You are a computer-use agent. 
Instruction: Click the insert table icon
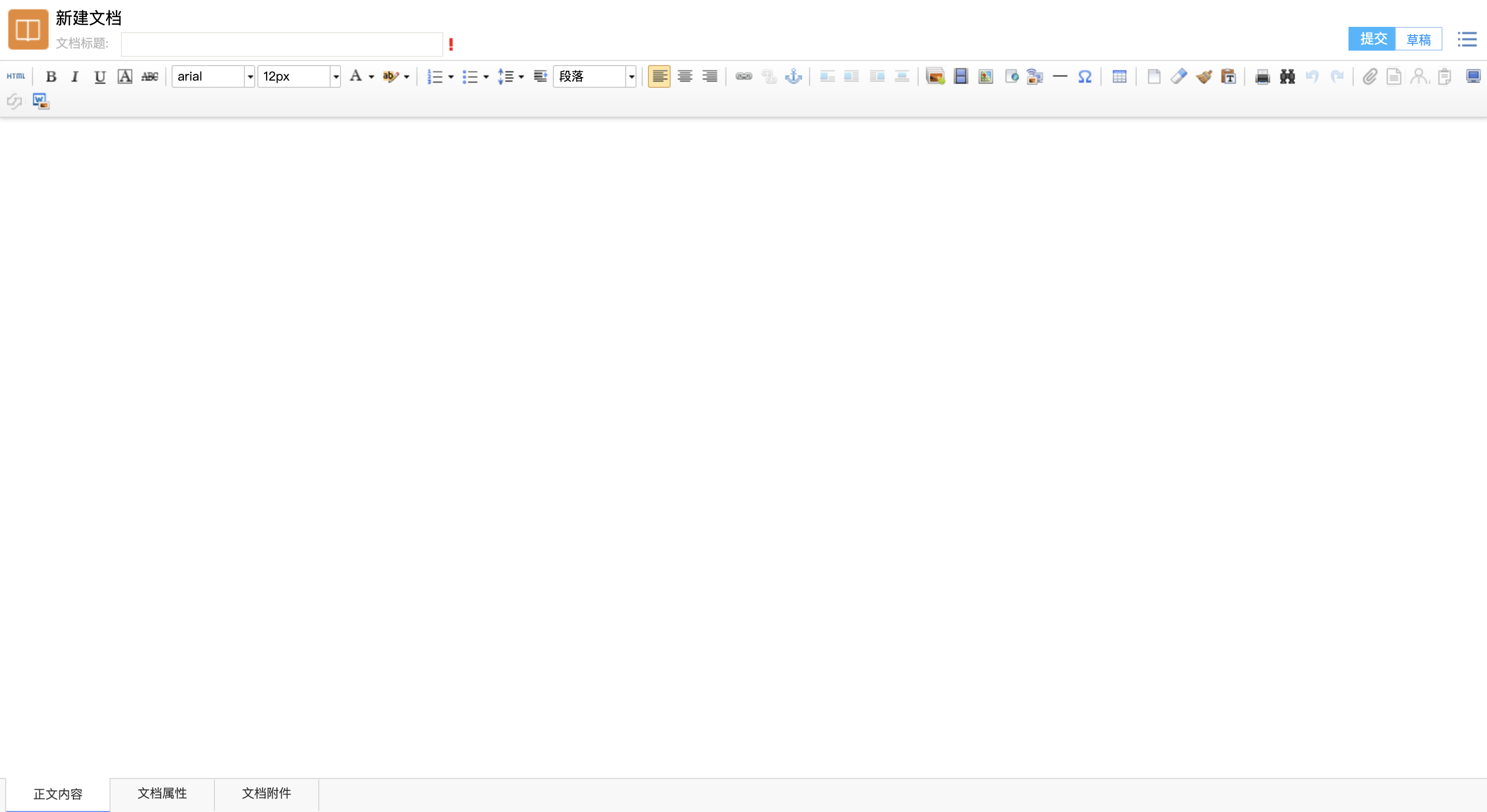click(x=1119, y=76)
